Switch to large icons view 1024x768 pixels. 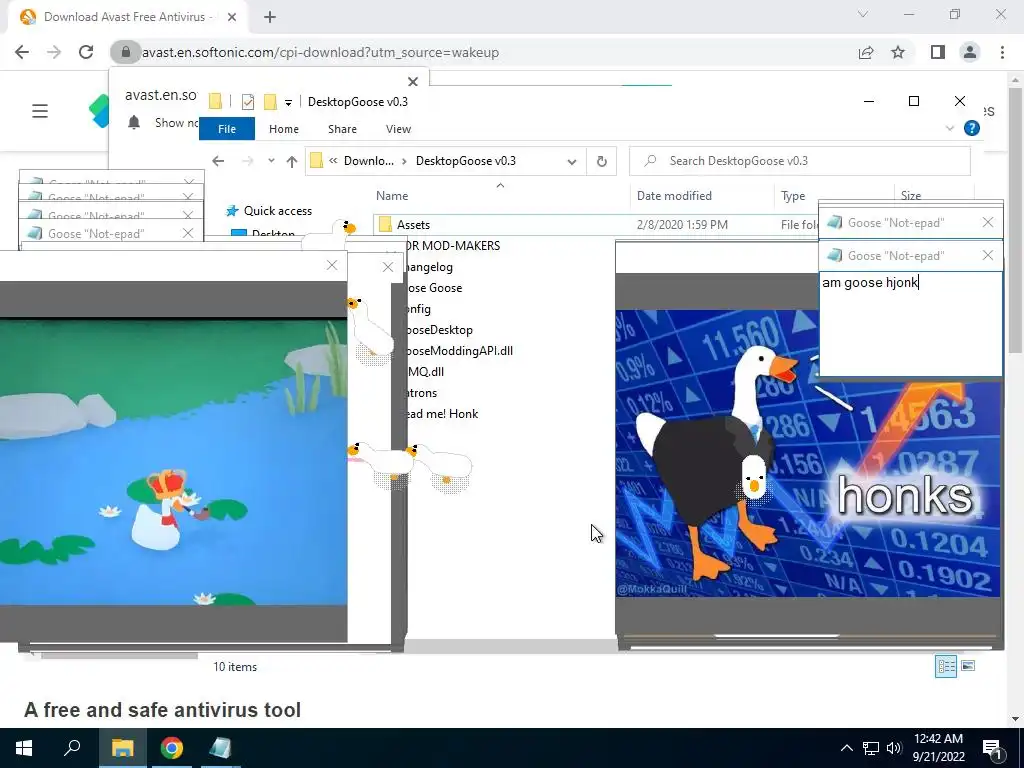[x=968, y=666]
